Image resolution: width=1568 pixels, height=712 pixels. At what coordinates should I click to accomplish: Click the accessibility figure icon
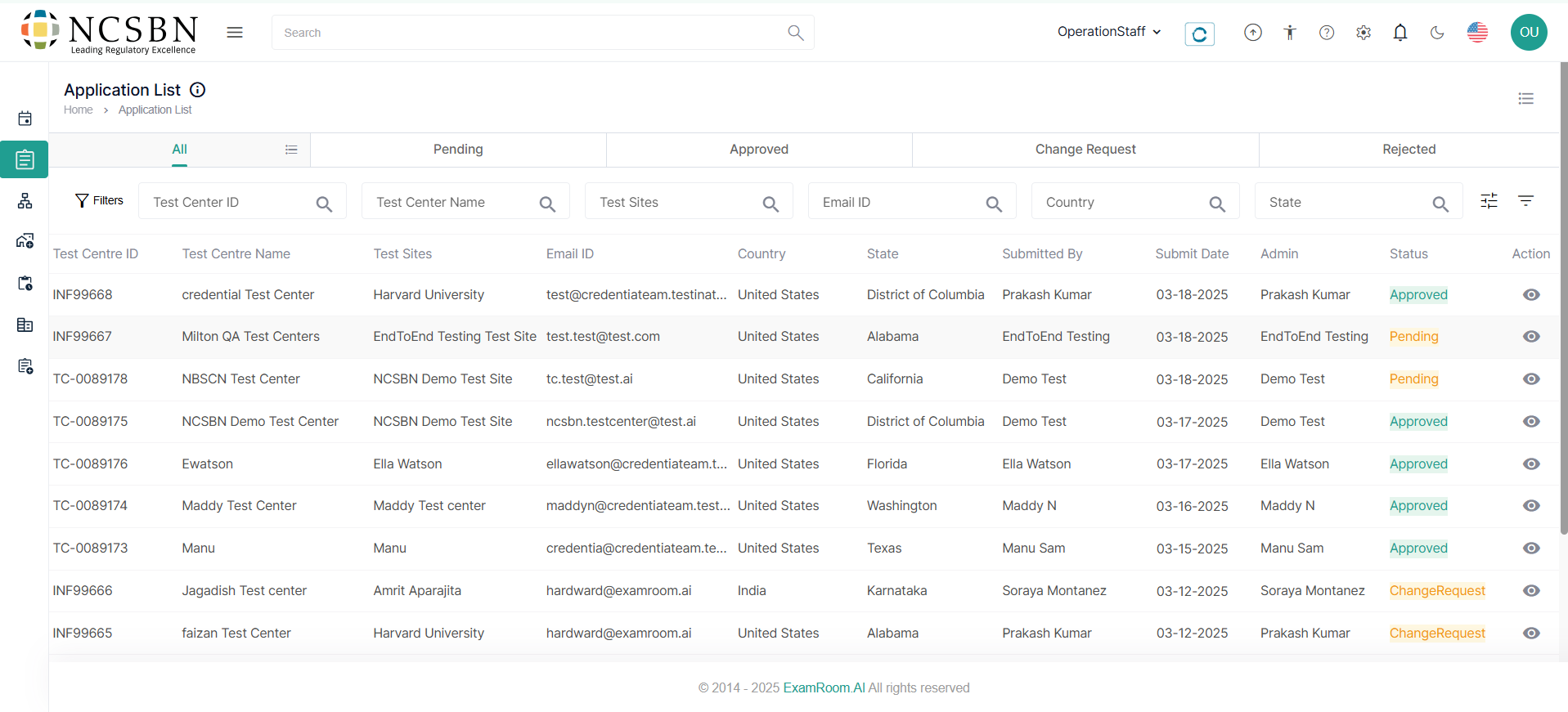[x=1290, y=33]
